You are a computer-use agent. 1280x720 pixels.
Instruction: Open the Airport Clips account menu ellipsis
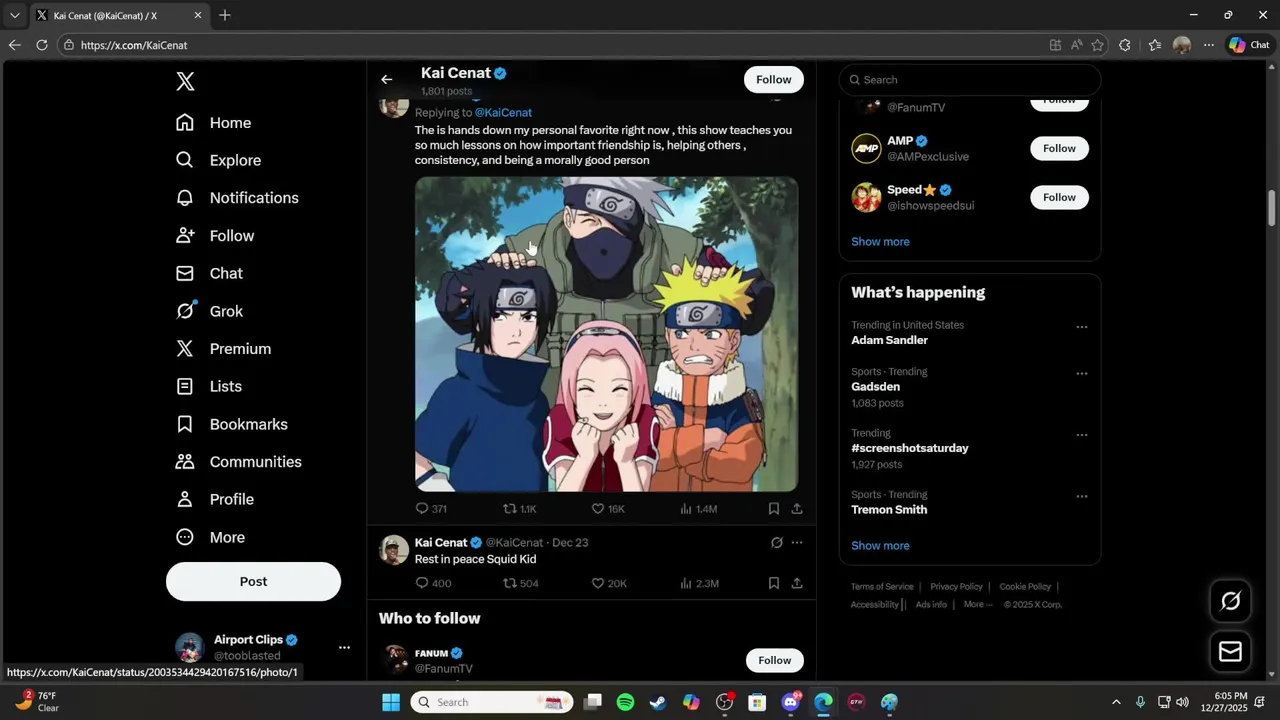pos(344,647)
